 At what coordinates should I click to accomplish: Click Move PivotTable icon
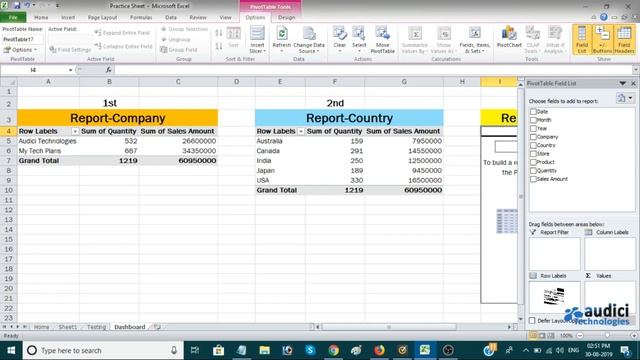coord(382,33)
